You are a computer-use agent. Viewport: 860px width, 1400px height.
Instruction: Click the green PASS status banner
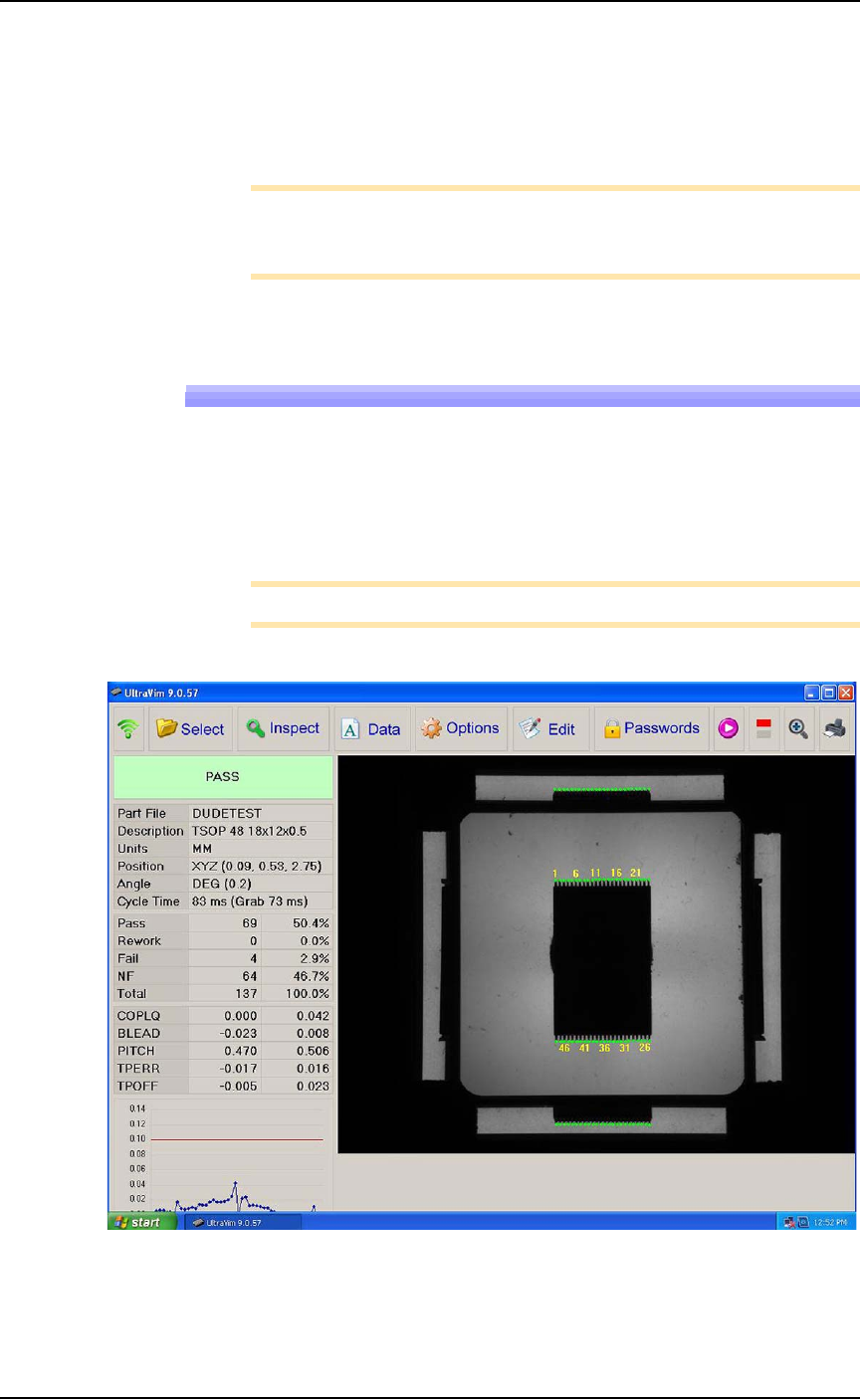[223, 776]
